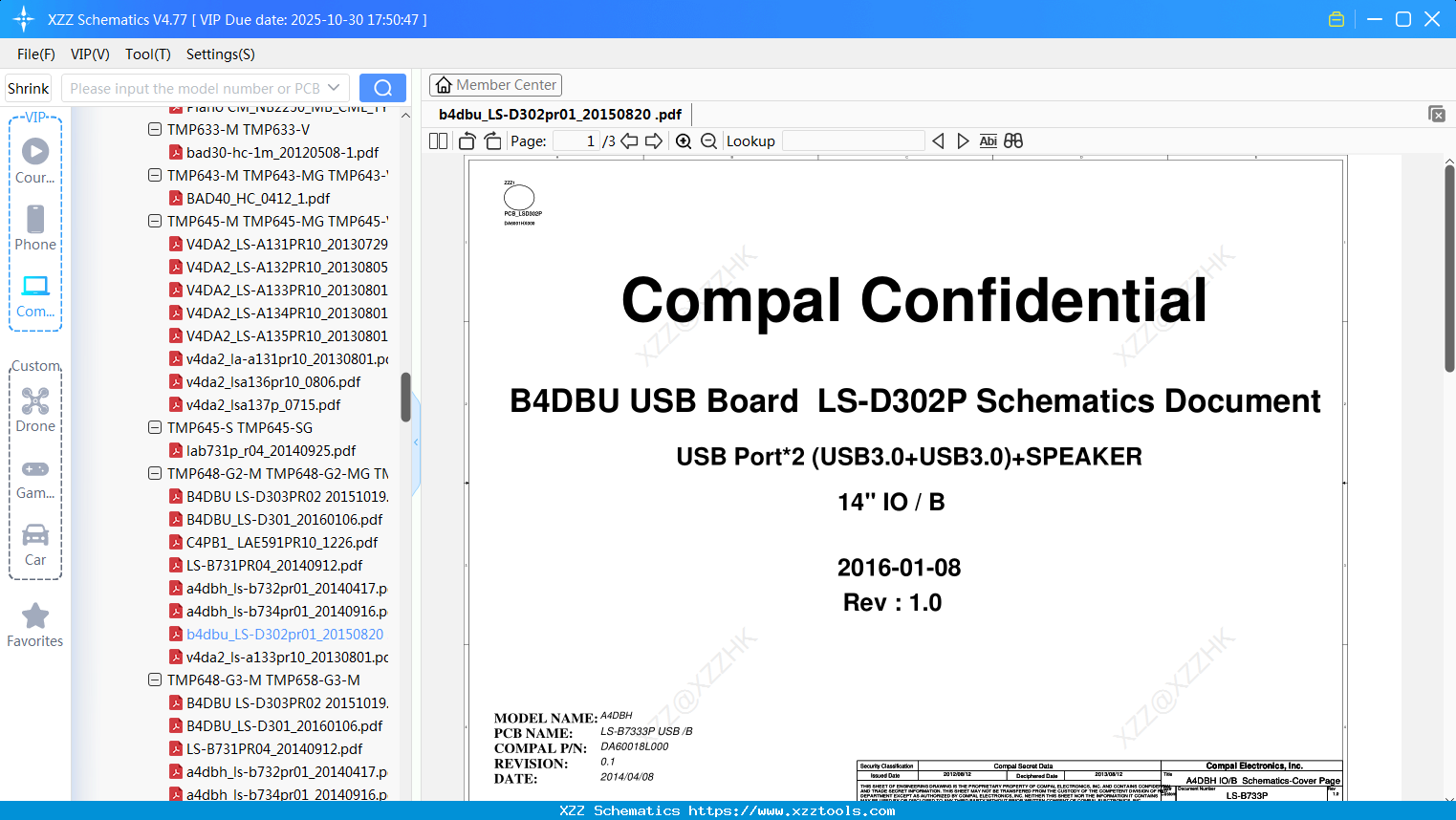Open model number dropdown arrow
This screenshot has height=820, width=1456.
pyautogui.click(x=334, y=88)
